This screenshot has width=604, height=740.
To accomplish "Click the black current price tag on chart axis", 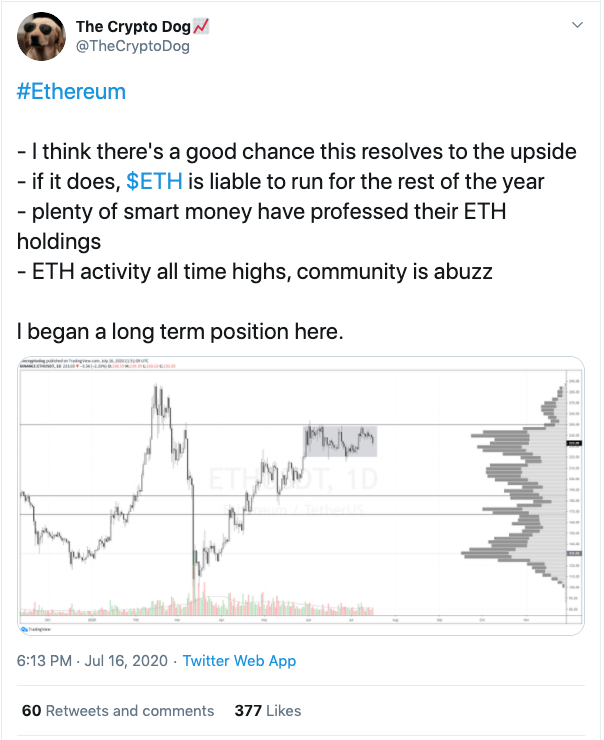I will coord(575,443).
